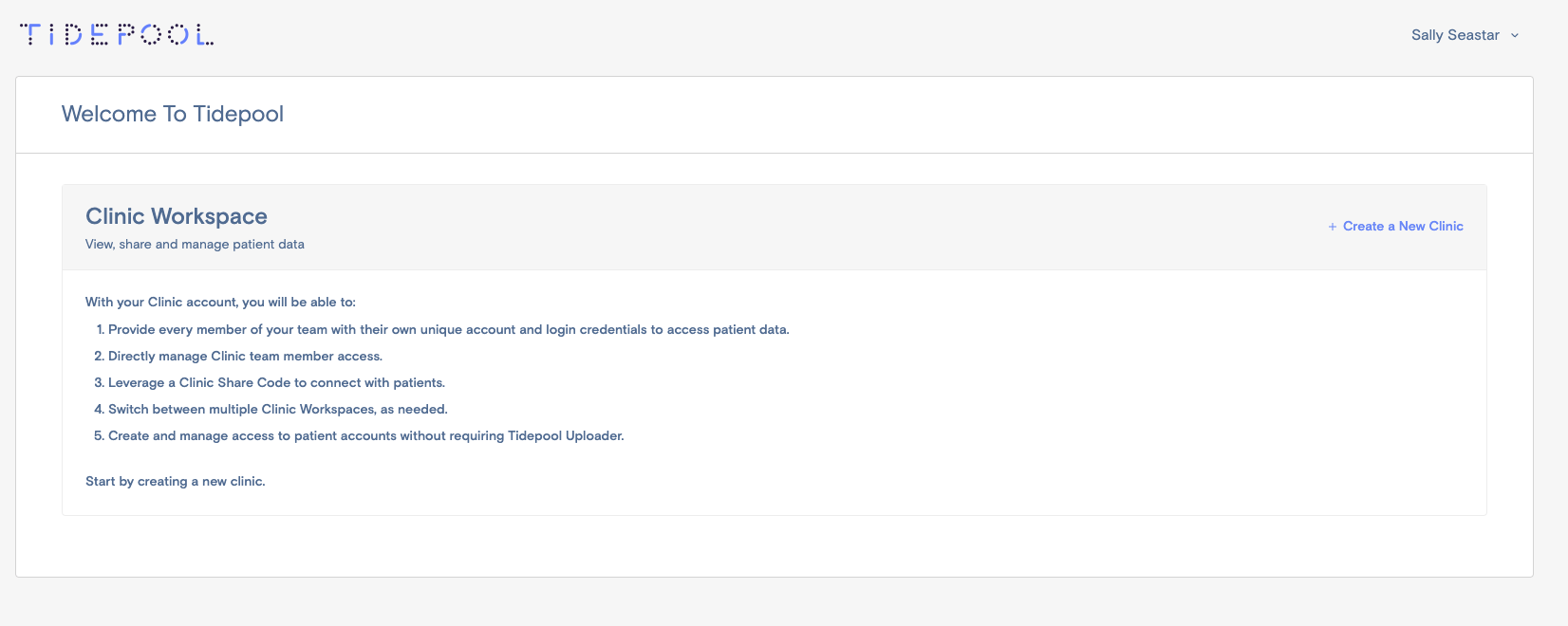Click the chevron next to Sally Seastar
This screenshot has width=1568, height=626.
click(1515, 36)
